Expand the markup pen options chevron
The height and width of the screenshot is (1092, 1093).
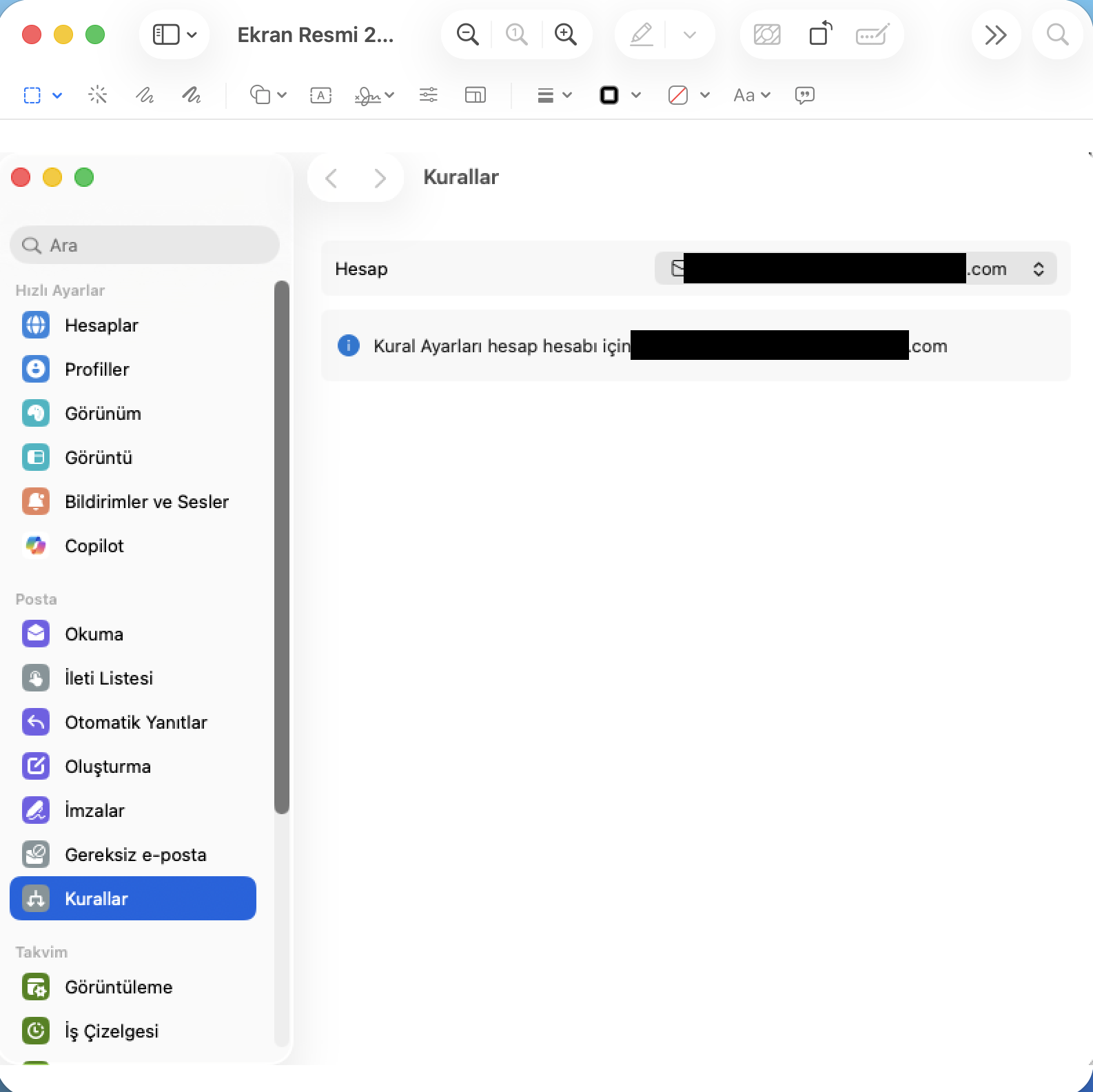690,34
